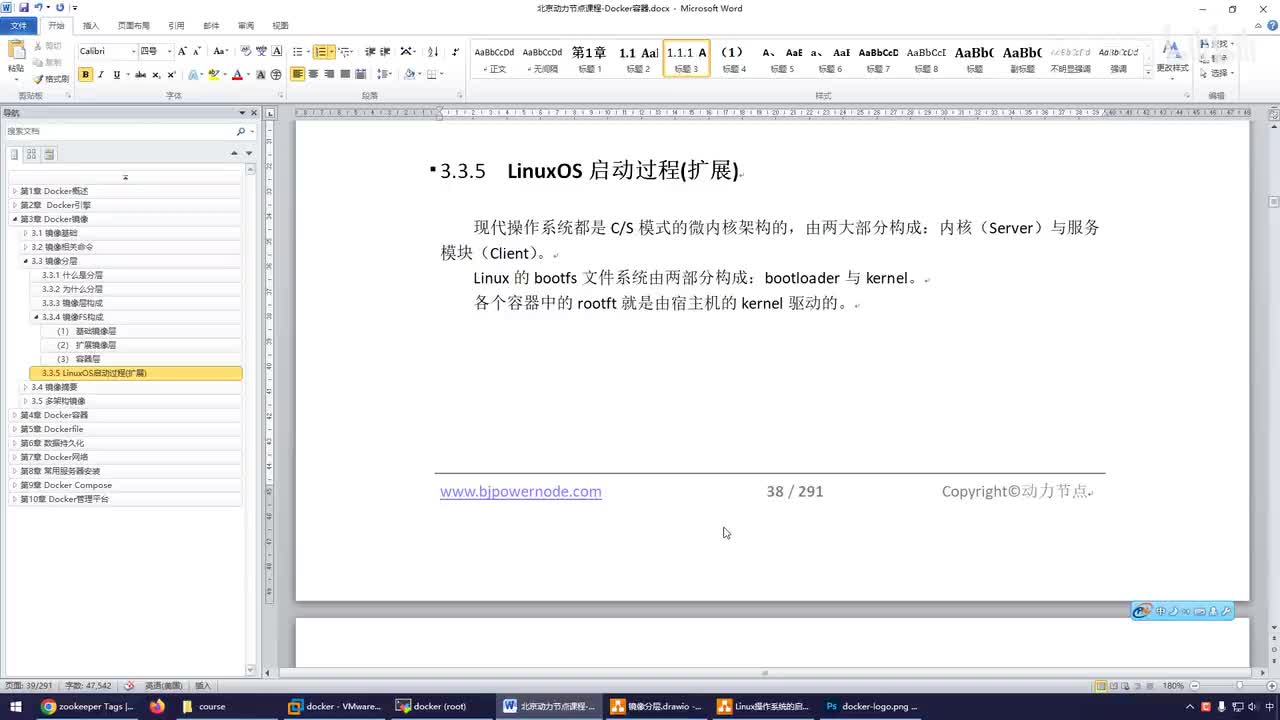
Task: Apply the 标题 4 style
Action: [x=734, y=59]
